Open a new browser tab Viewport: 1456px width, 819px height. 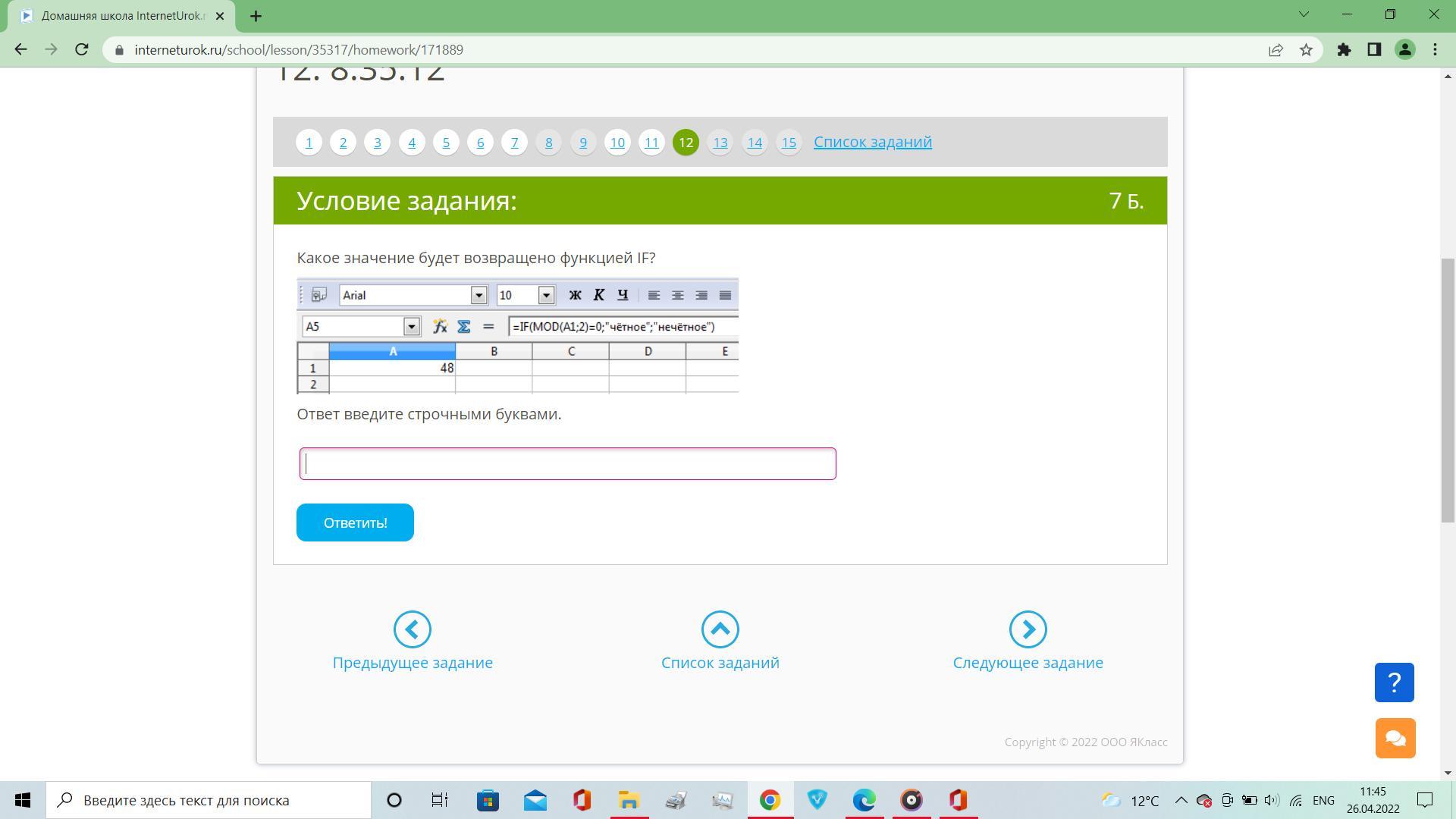(x=256, y=16)
